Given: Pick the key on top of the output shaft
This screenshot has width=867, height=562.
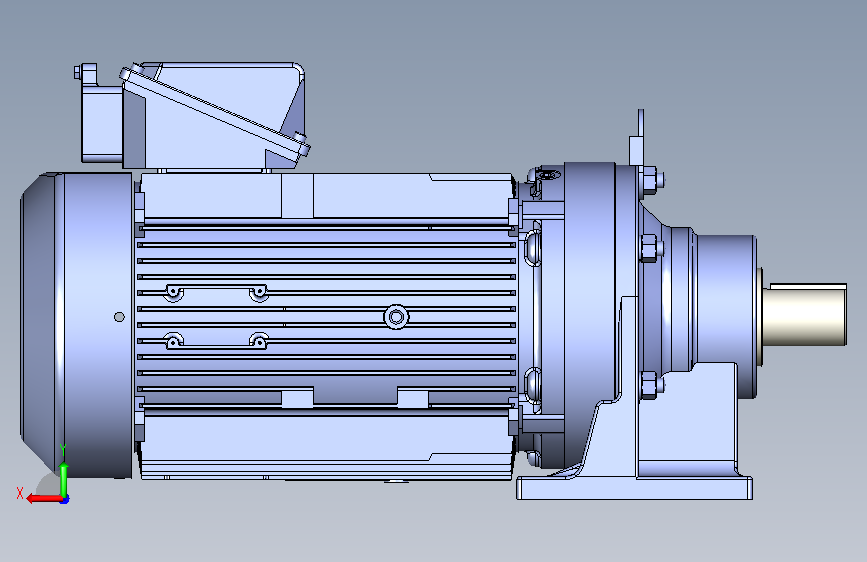Looking at the screenshot, I should 808,287.
